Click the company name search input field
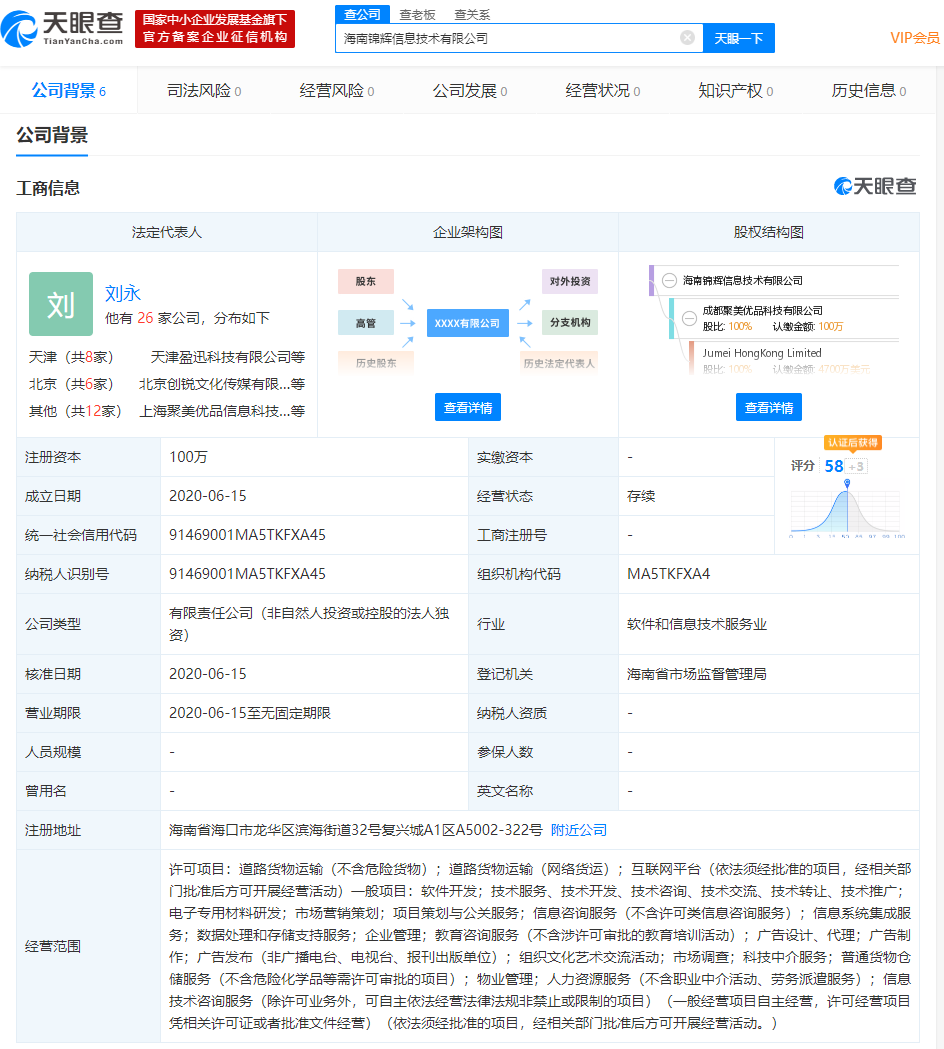The image size is (944, 1049). pyautogui.click(x=510, y=38)
